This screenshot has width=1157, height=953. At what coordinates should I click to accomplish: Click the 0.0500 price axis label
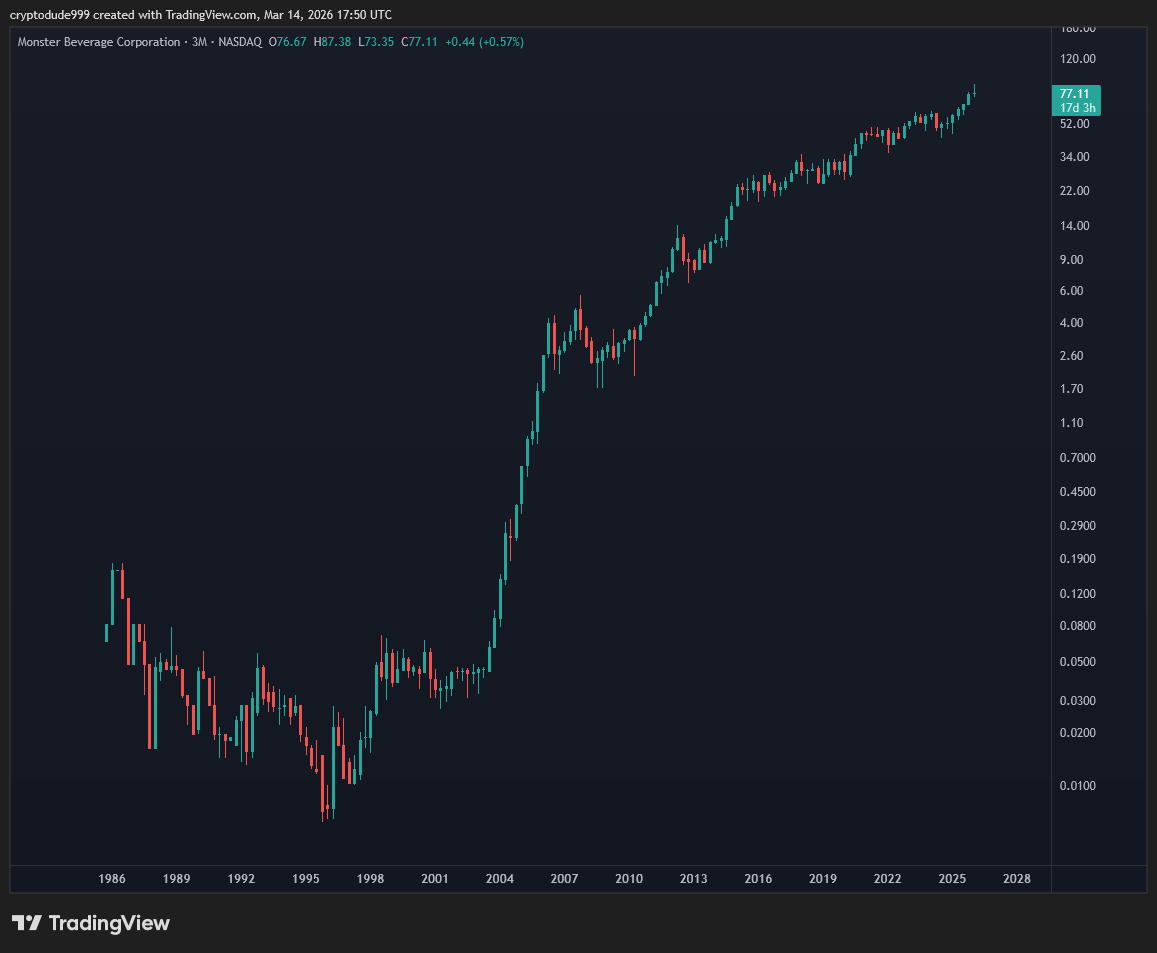point(1077,662)
